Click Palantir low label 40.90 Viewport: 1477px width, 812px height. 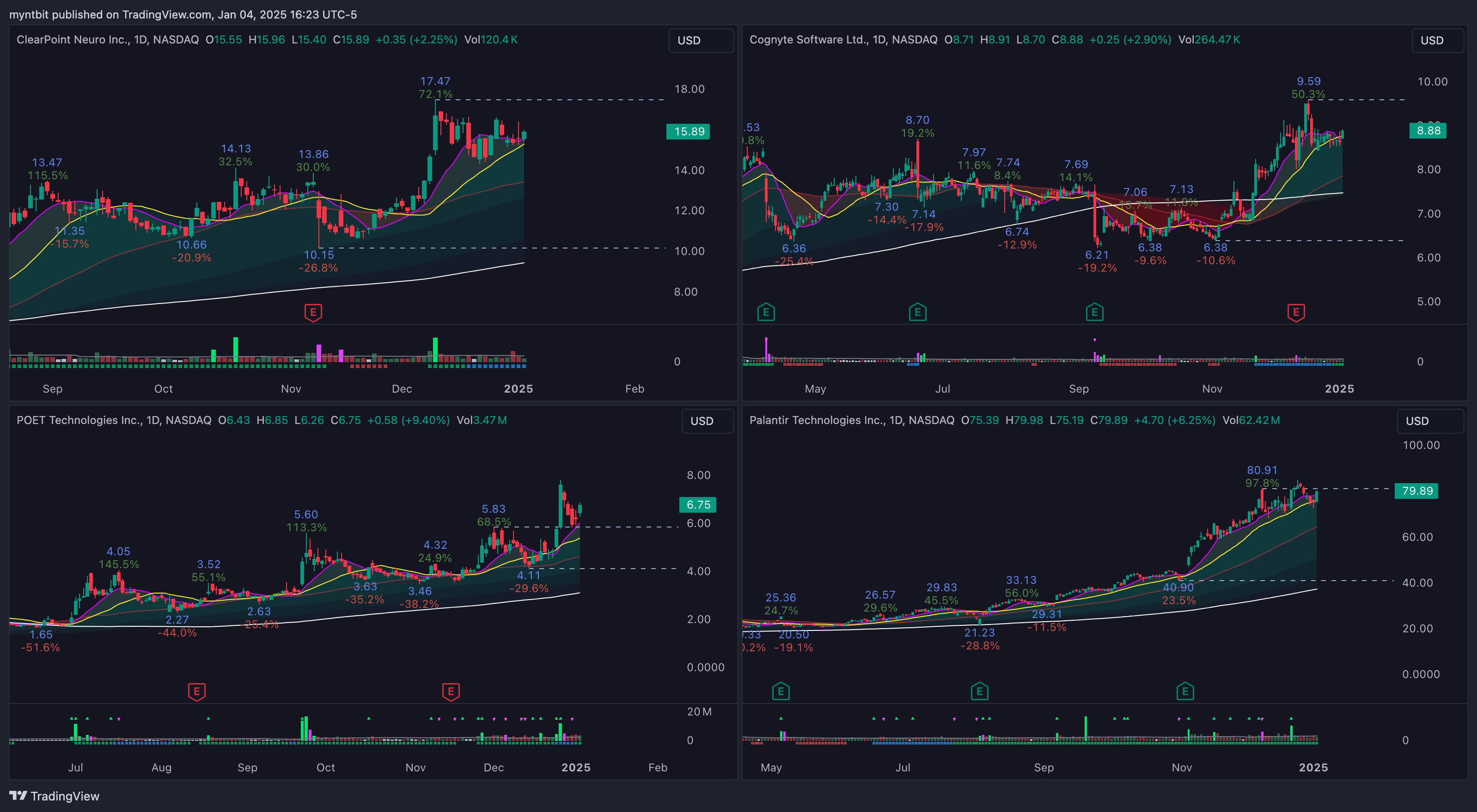point(1178,588)
